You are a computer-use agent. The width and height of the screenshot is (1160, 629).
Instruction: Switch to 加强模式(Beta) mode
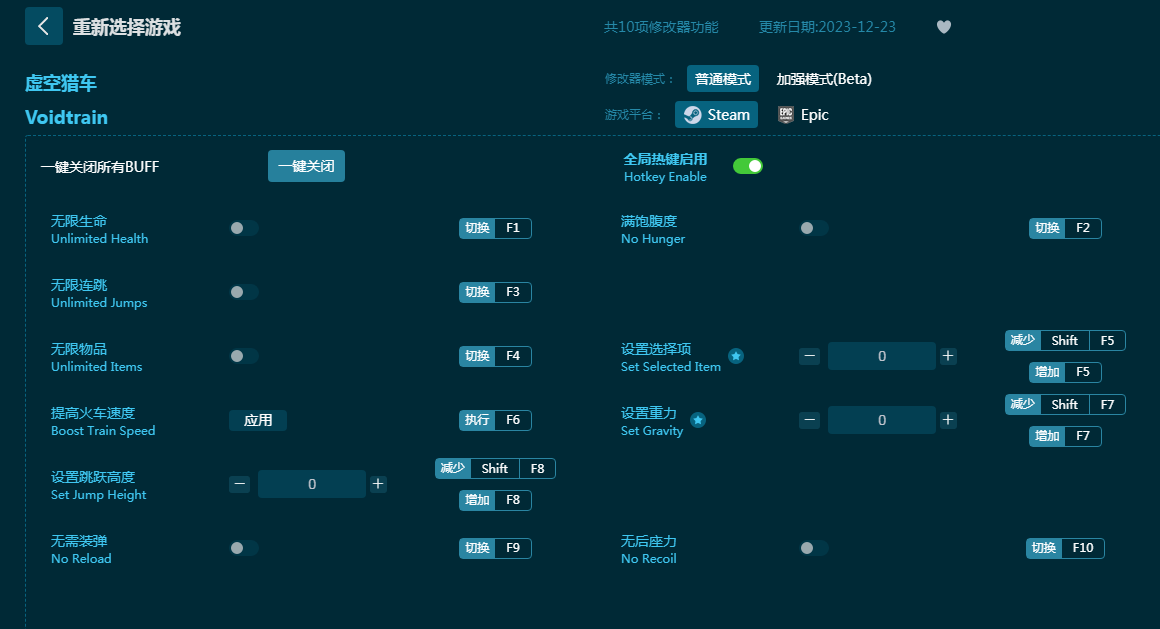pyautogui.click(x=824, y=79)
